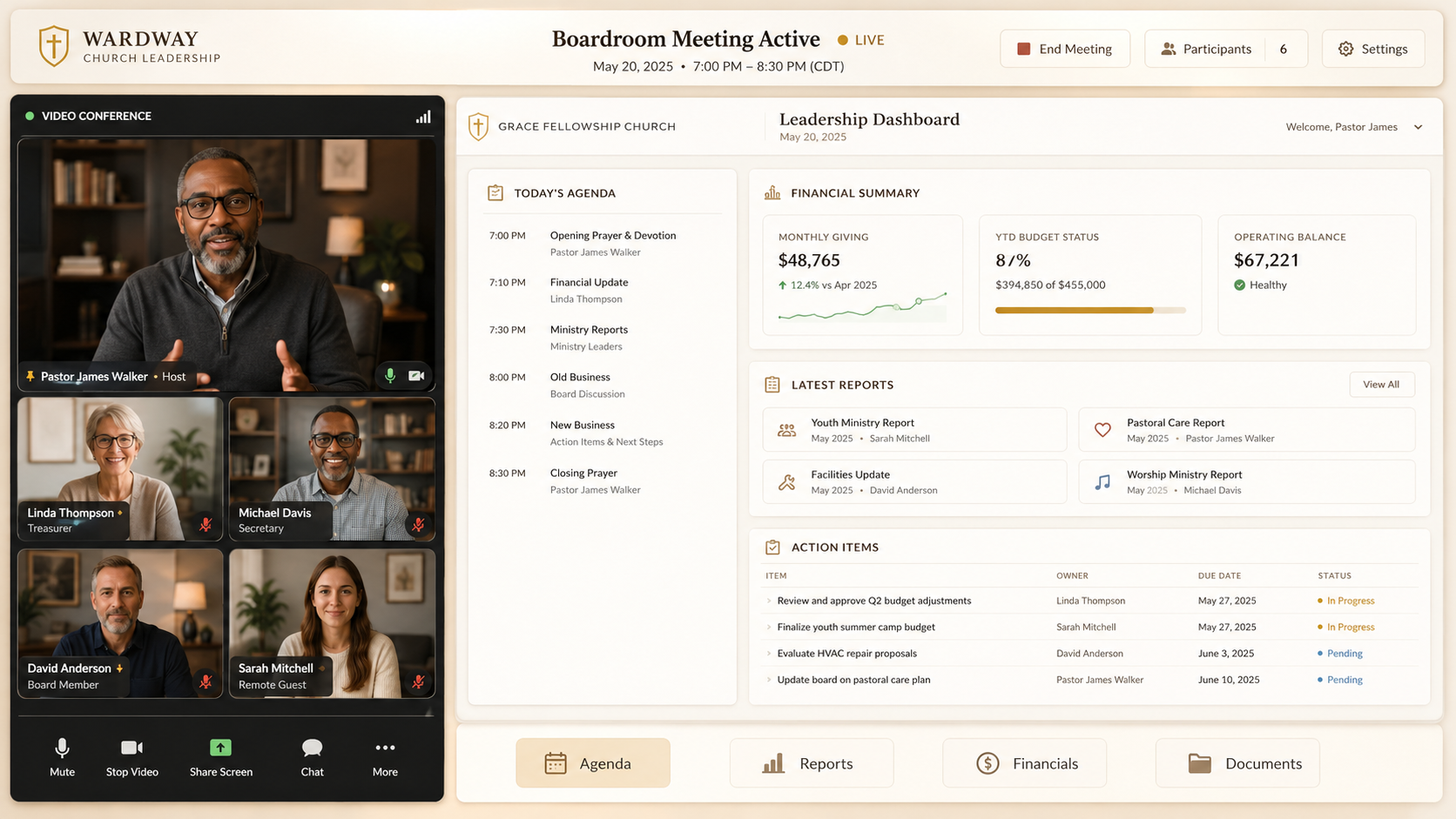Open the Worship Ministry Report card
Screen dimensions: 1456x819
click(1247, 482)
